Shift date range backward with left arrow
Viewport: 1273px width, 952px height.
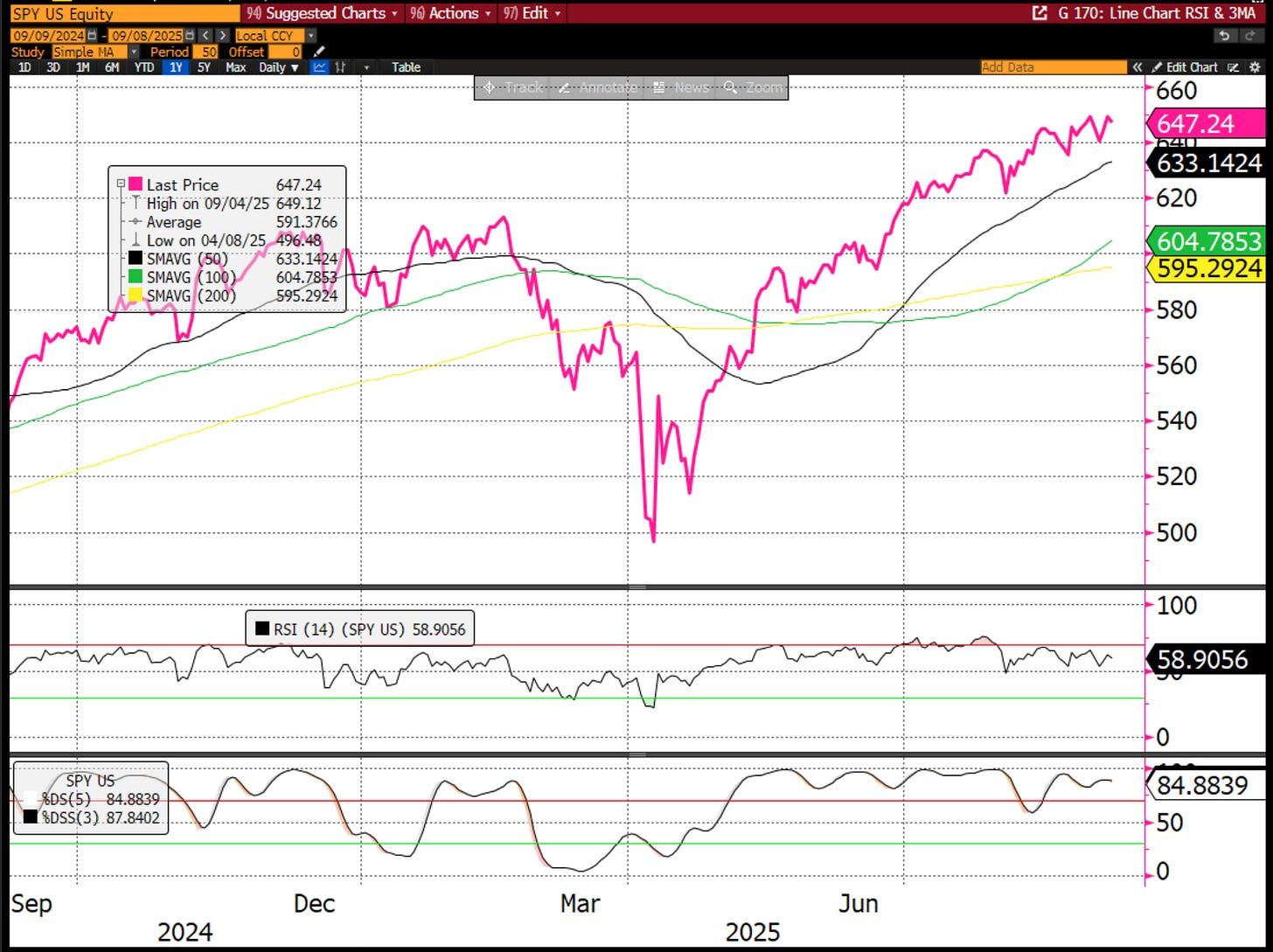pyautogui.click(x=205, y=36)
